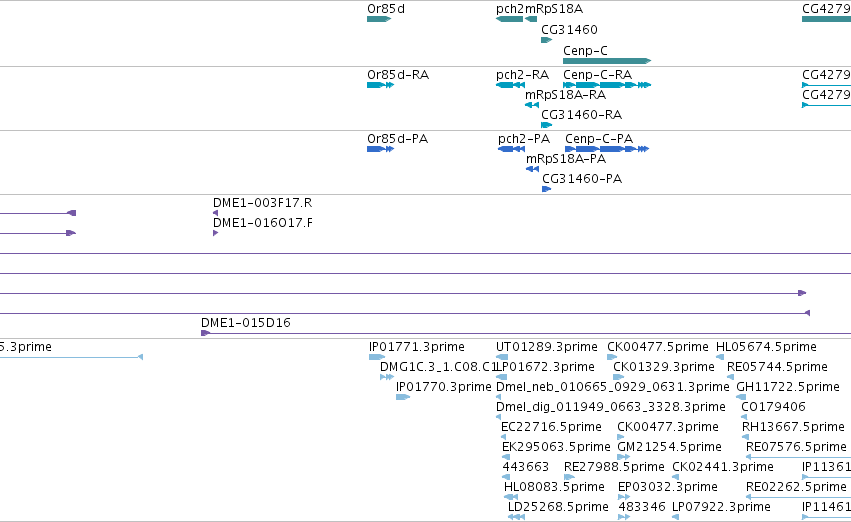Select the CK02441.3prime EST label
Viewport: 851px width, 522px height.
pyautogui.click(x=723, y=467)
